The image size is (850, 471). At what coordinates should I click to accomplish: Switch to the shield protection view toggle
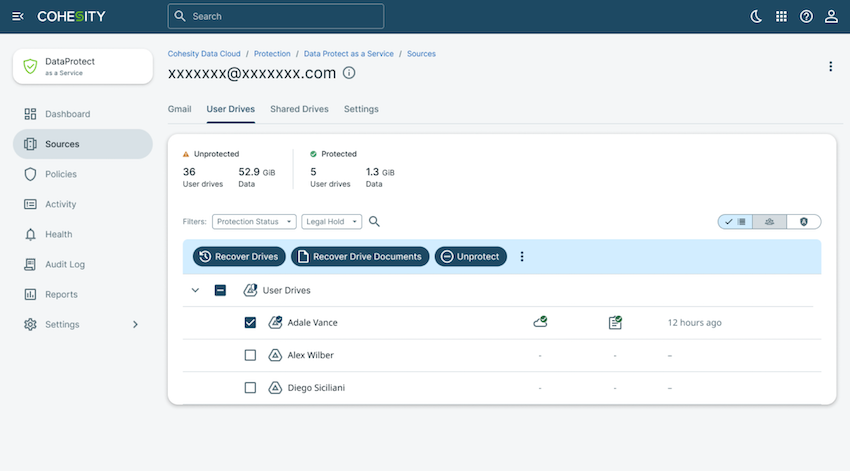click(x=804, y=222)
